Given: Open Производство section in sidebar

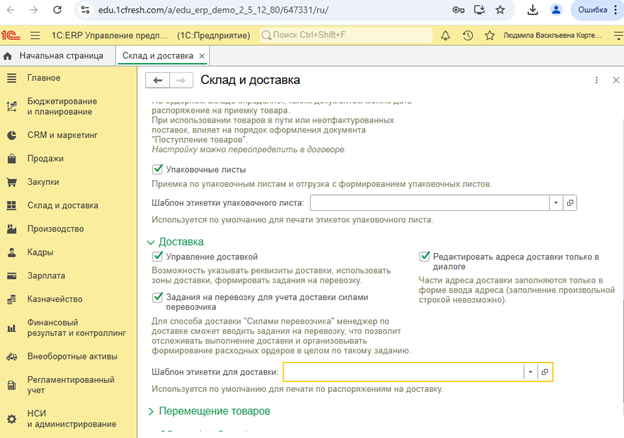Looking at the screenshot, I should tap(56, 229).
